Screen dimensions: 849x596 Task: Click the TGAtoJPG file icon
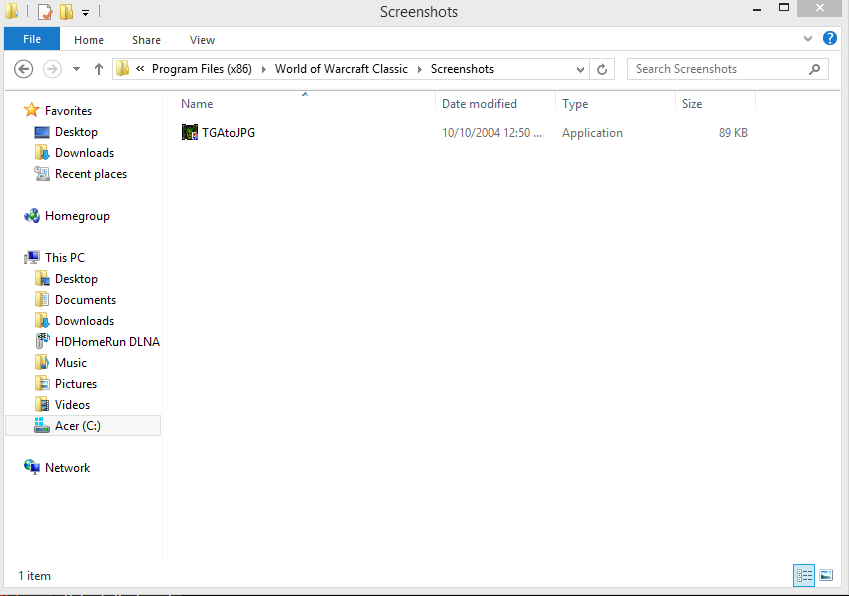coord(190,132)
